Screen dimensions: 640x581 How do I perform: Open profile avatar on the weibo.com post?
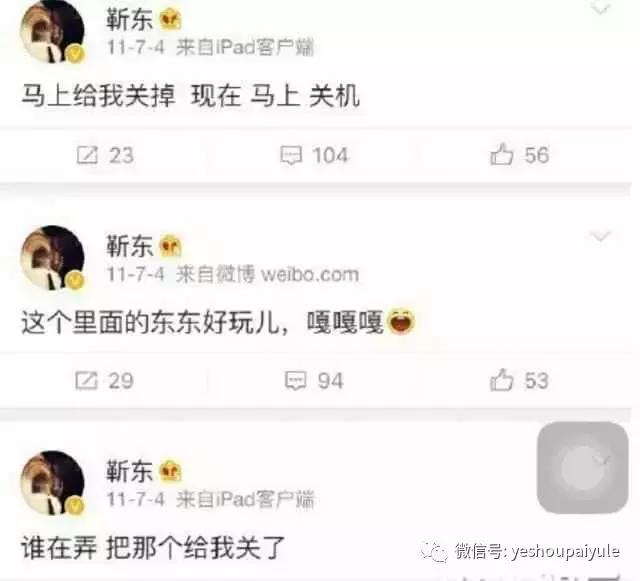pos(53,257)
